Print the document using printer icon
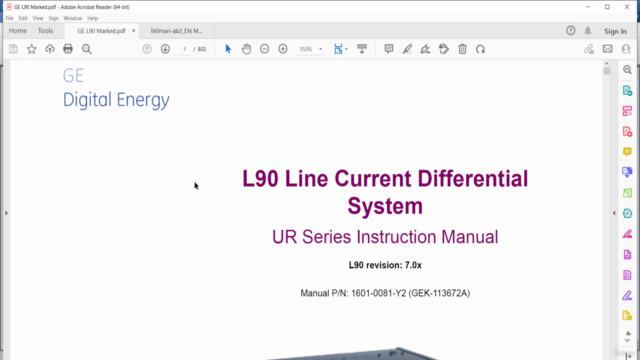 pos(68,49)
